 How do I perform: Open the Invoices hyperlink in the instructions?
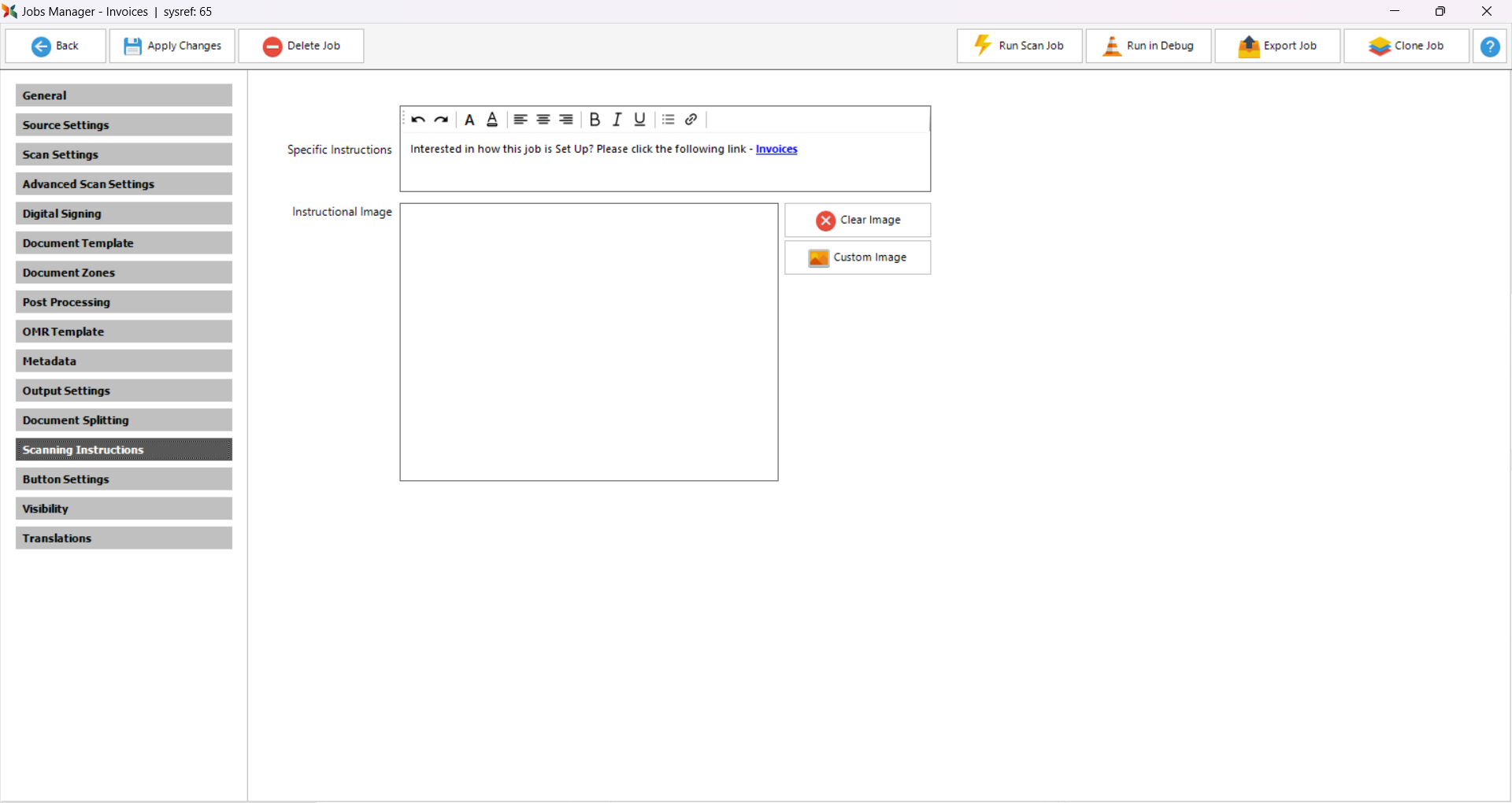pyautogui.click(x=776, y=150)
